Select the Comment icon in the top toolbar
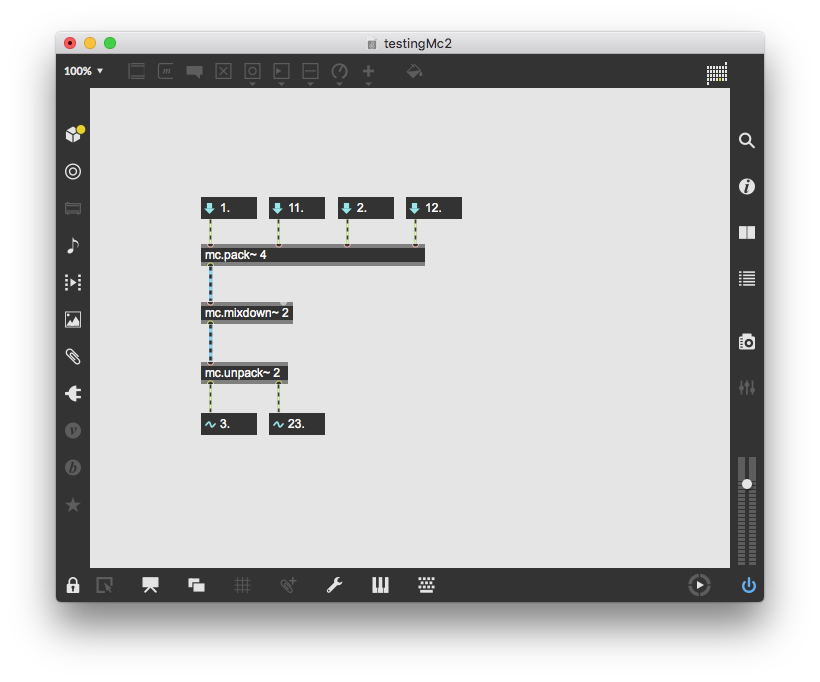This screenshot has height=682, width=820. 194,71
